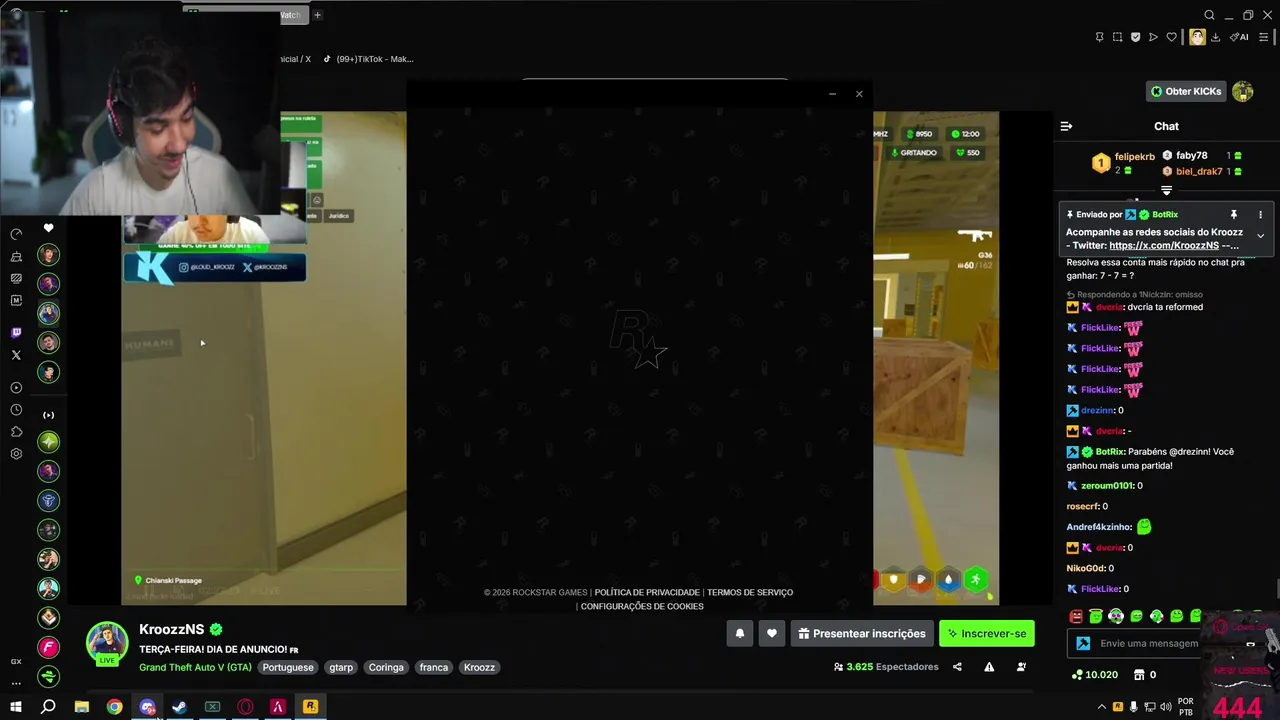Open the biel_drak7 gifter name
1280x720 pixels.
coord(1199,172)
